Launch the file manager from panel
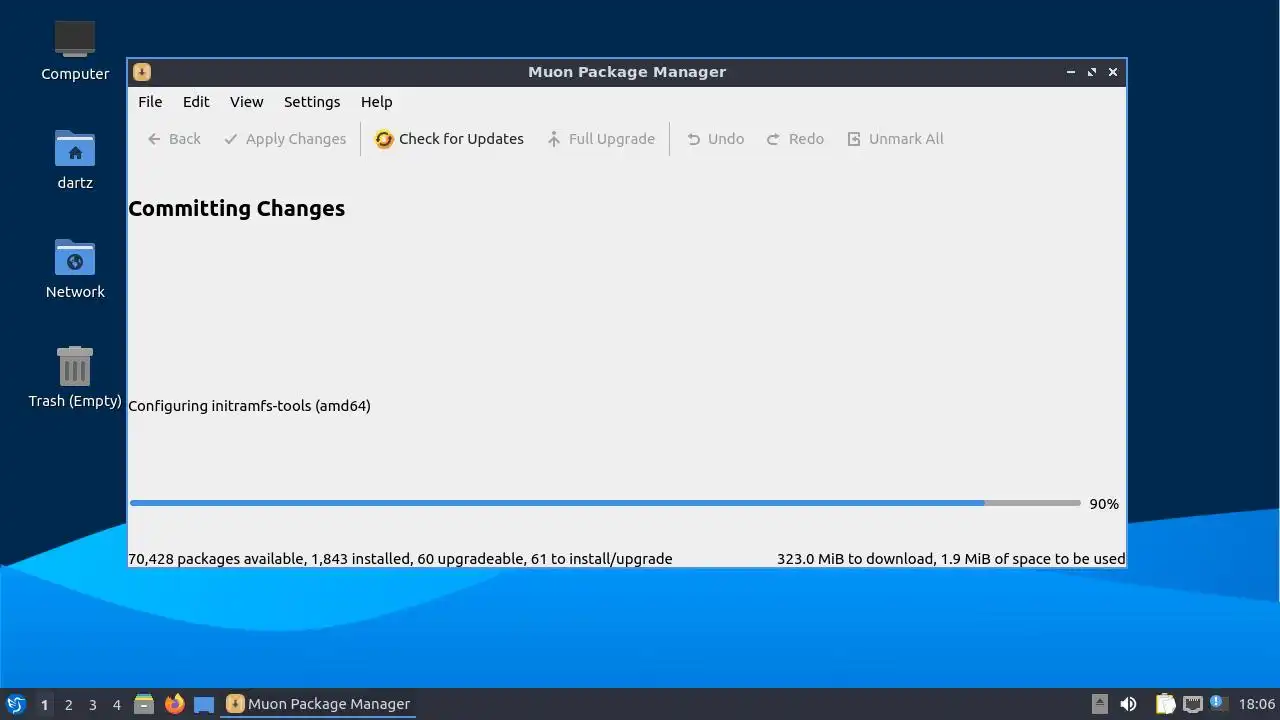The image size is (1280, 720). click(144, 704)
